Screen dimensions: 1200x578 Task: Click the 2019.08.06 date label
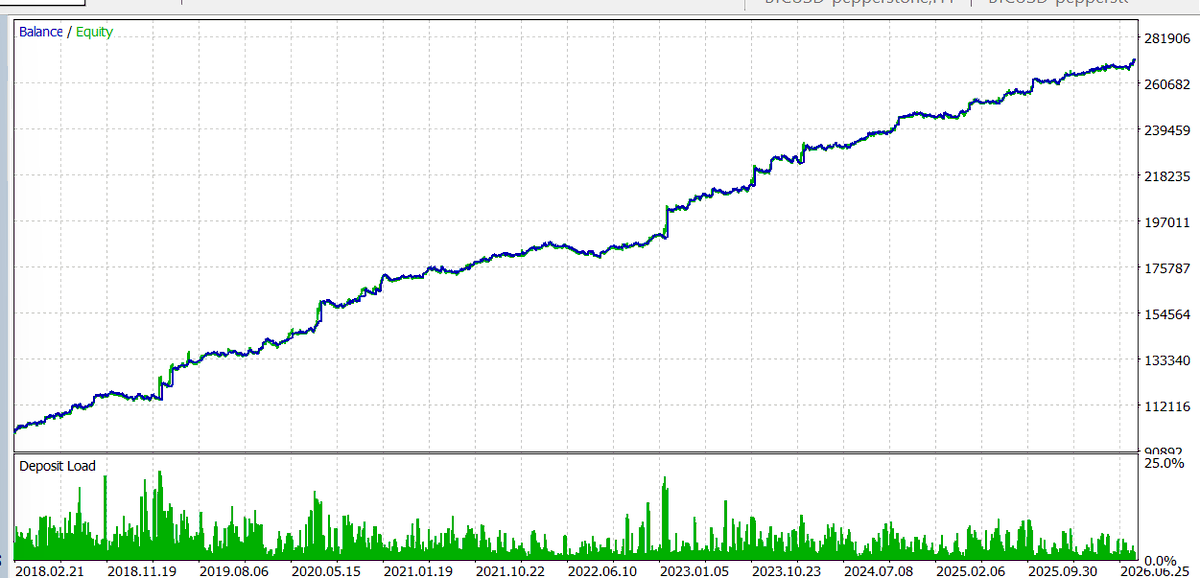tap(233, 570)
